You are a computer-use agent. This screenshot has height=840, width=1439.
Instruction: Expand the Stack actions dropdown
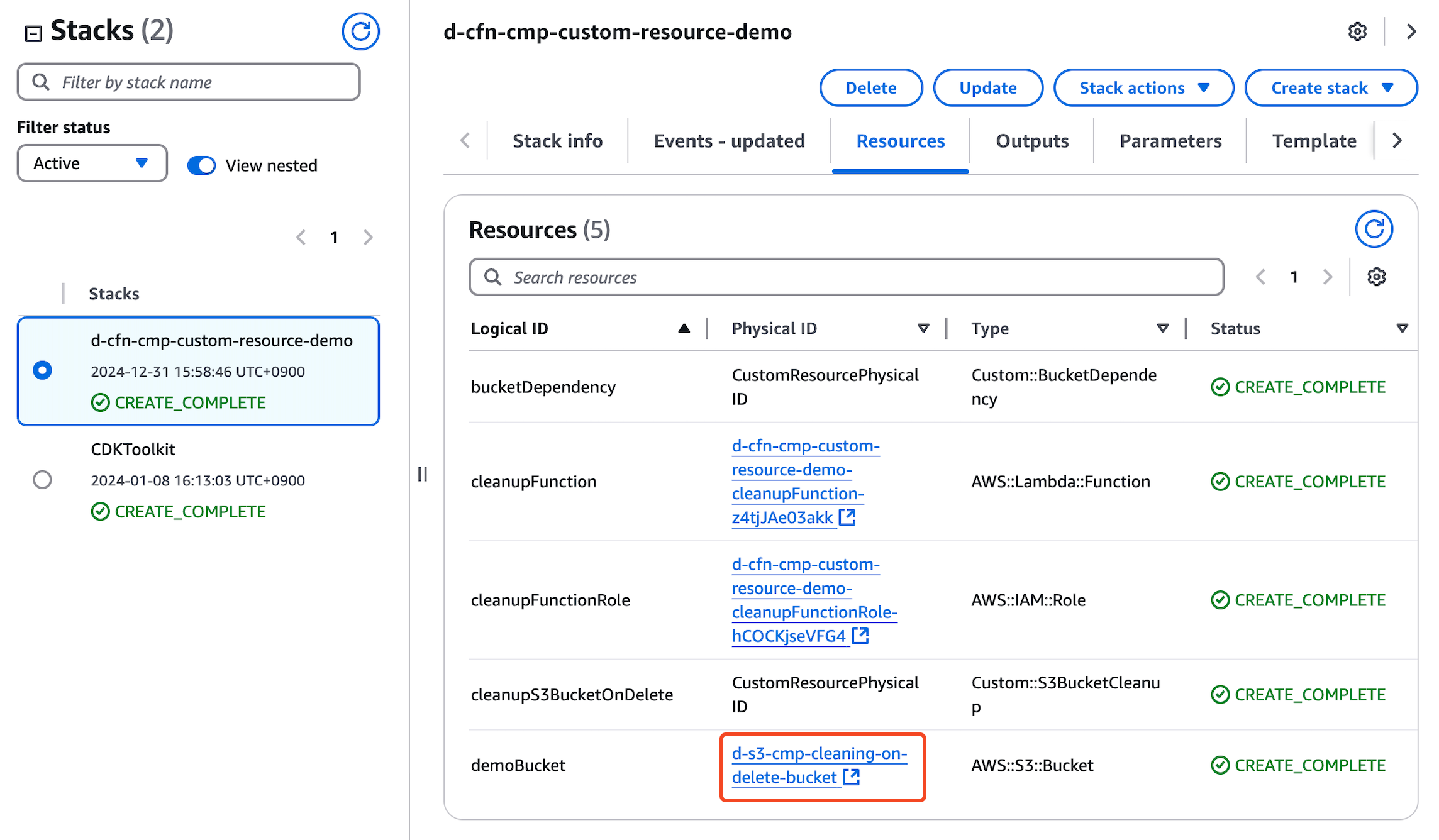point(1143,88)
